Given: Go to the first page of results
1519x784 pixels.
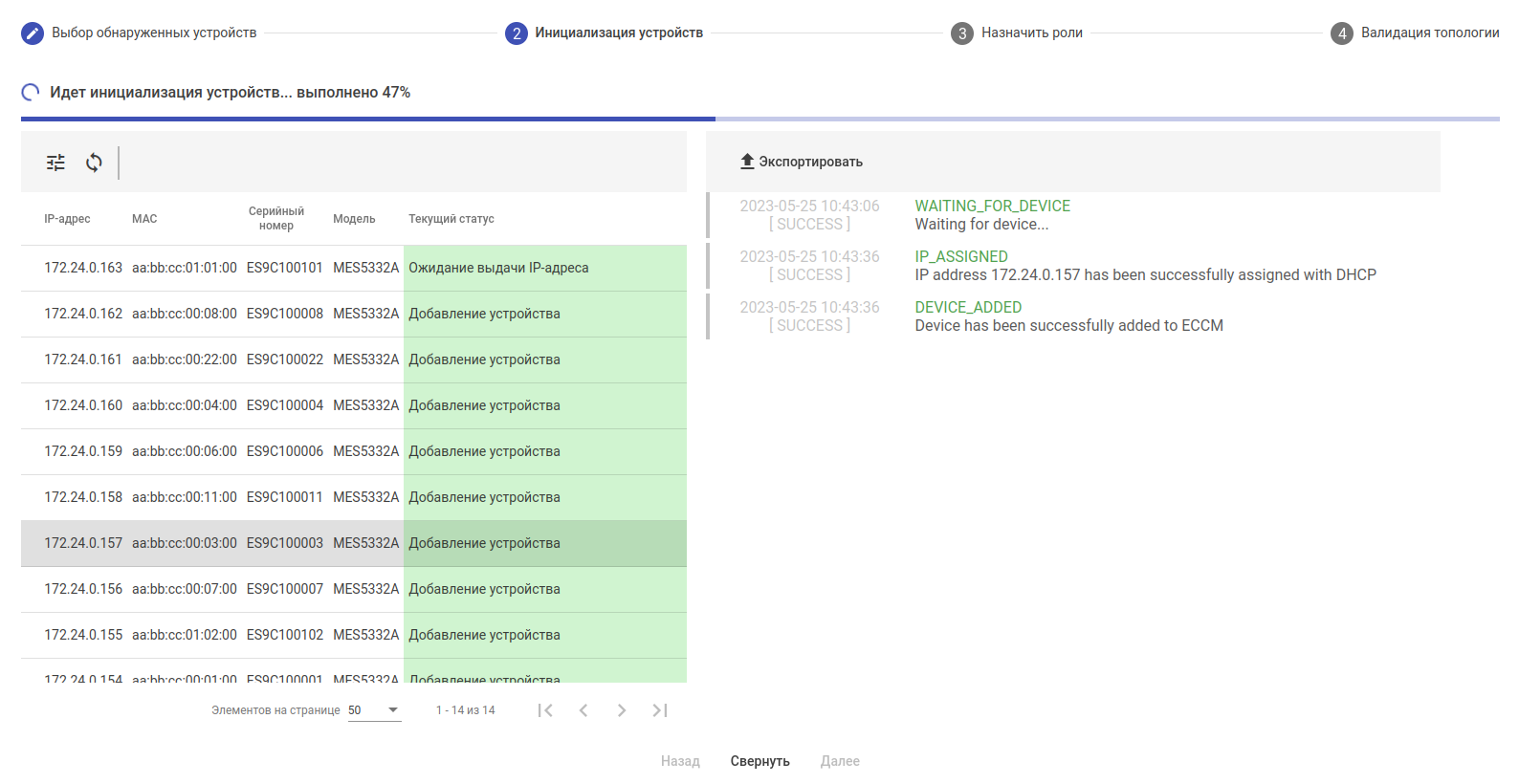Looking at the screenshot, I should coord(545,710).
